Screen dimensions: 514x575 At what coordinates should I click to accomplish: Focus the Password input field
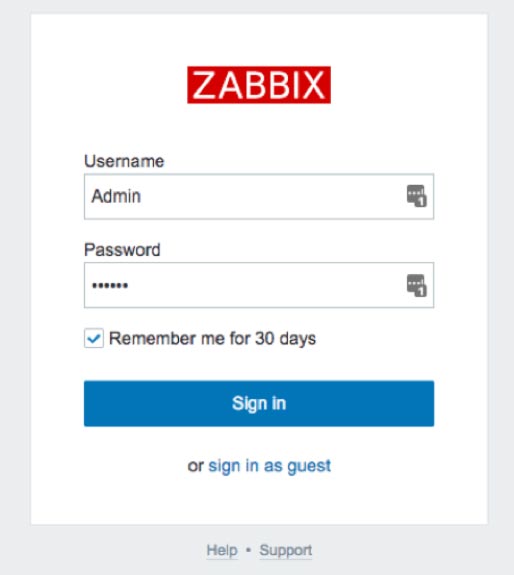pos(259,285)
